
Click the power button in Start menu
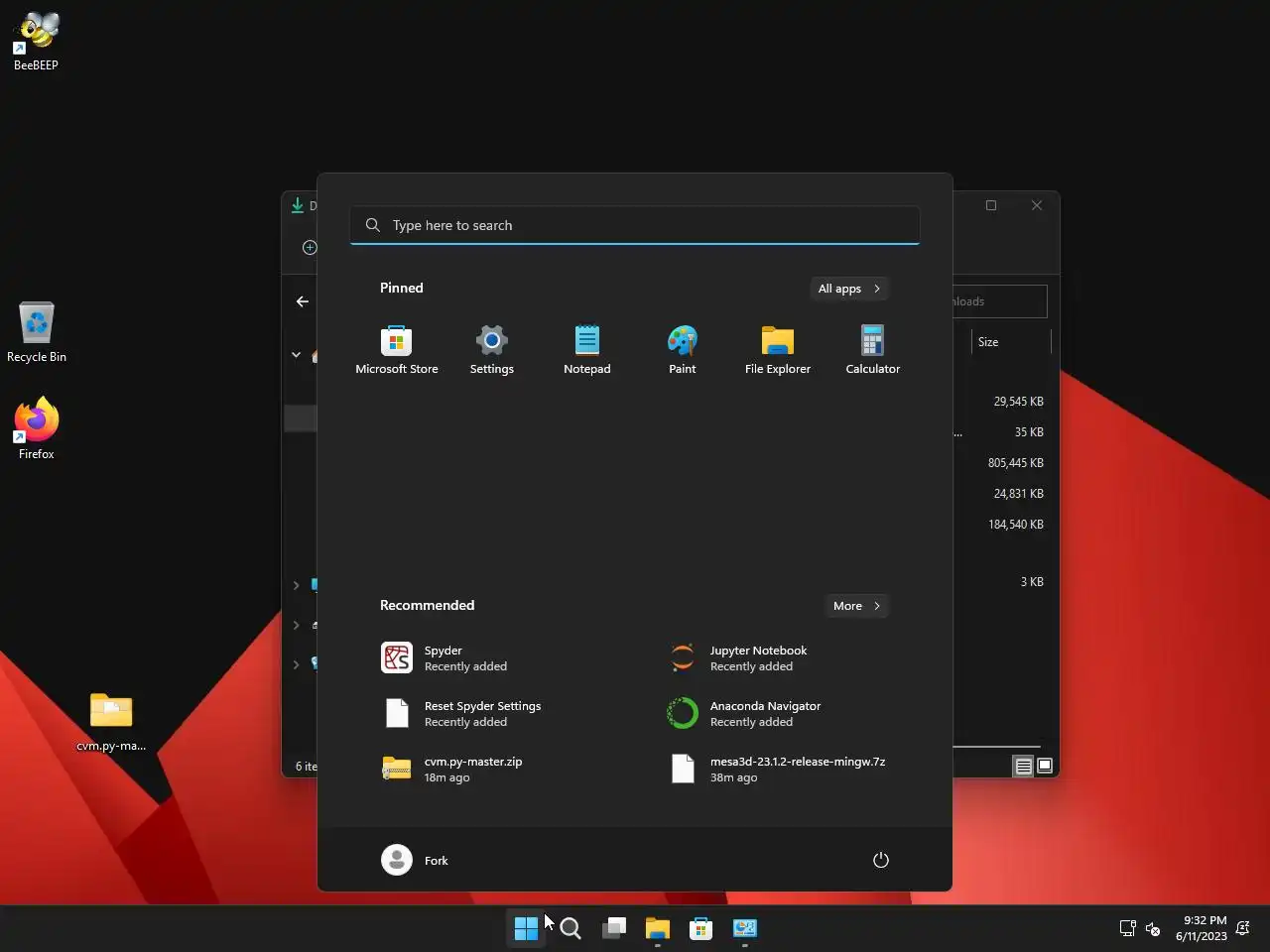tap(881, 860)
